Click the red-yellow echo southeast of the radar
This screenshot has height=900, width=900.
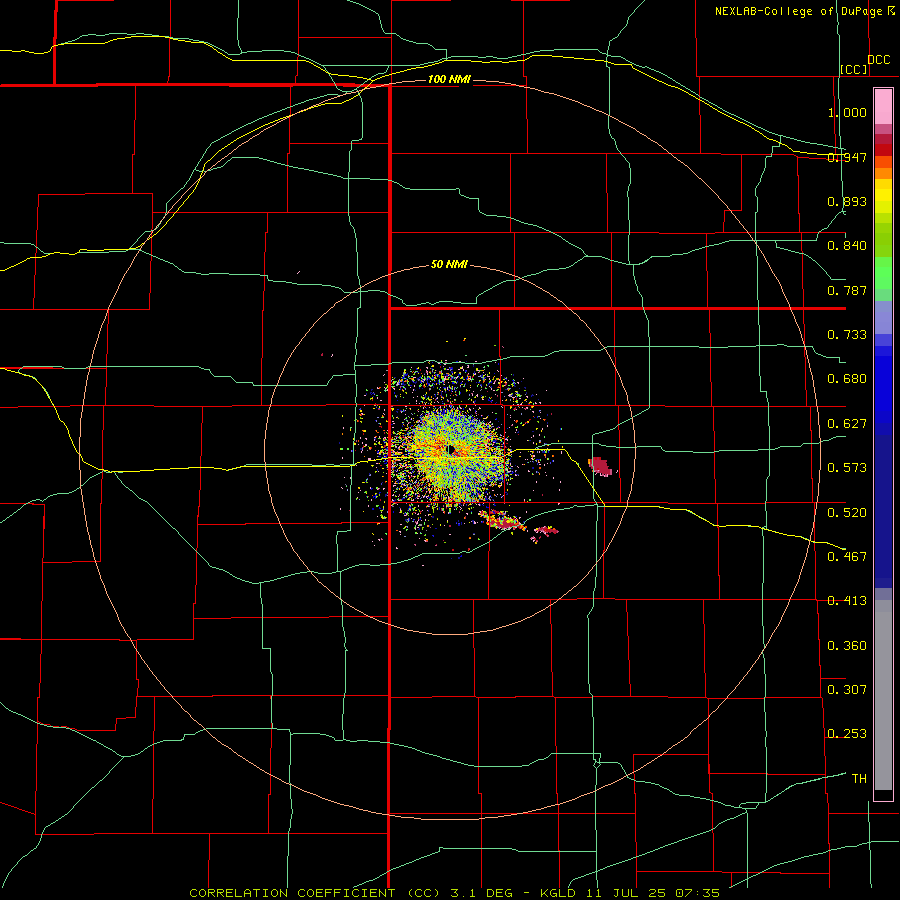tap(503, 521)
